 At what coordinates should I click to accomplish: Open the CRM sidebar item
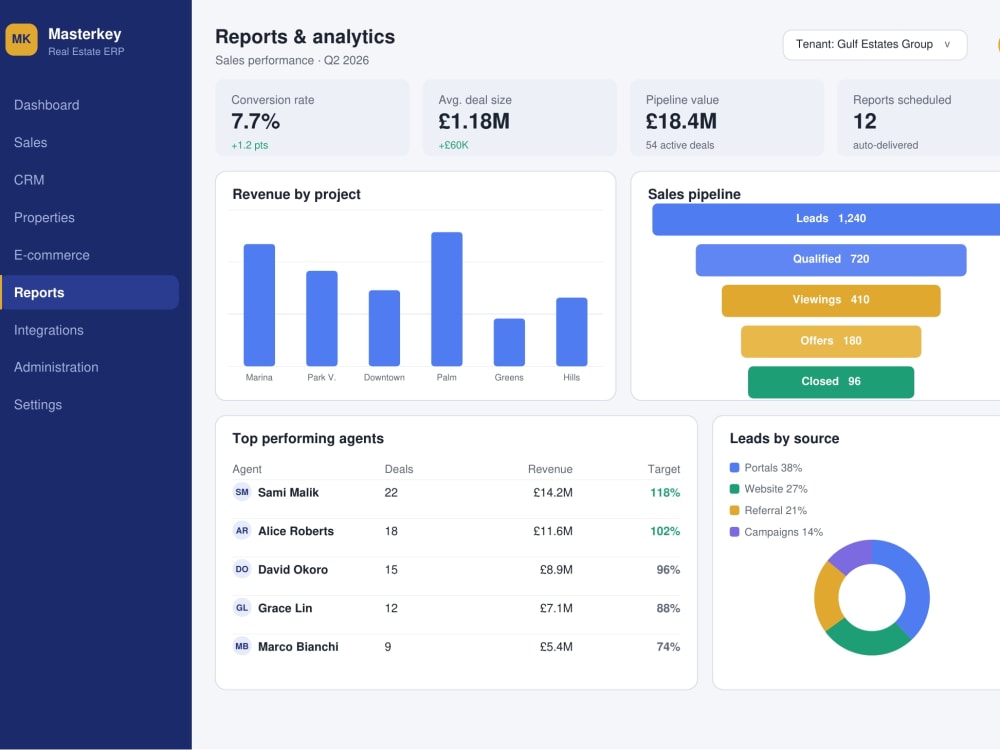(x=29, y=180)
